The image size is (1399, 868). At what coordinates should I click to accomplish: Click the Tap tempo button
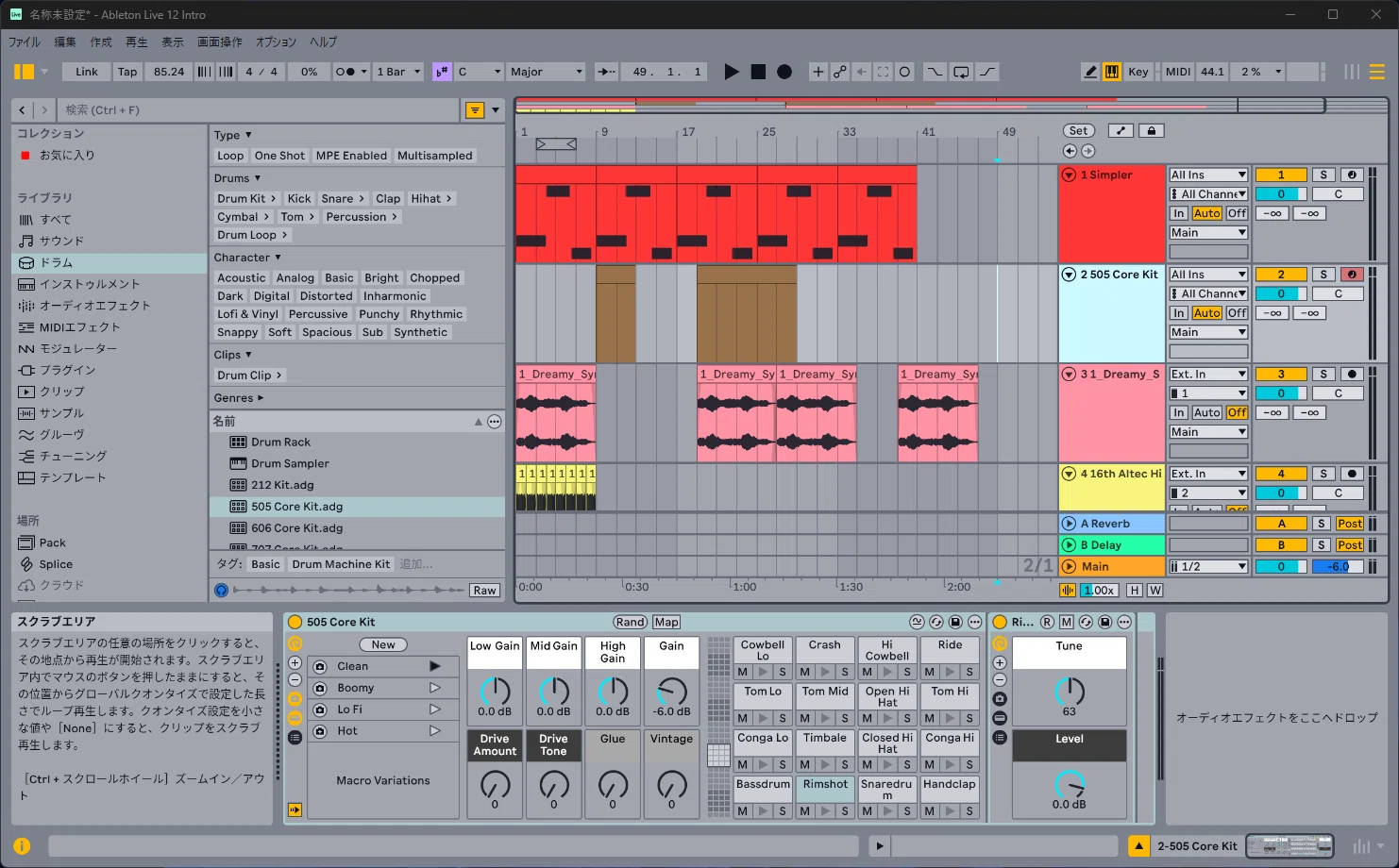point(127,72)
